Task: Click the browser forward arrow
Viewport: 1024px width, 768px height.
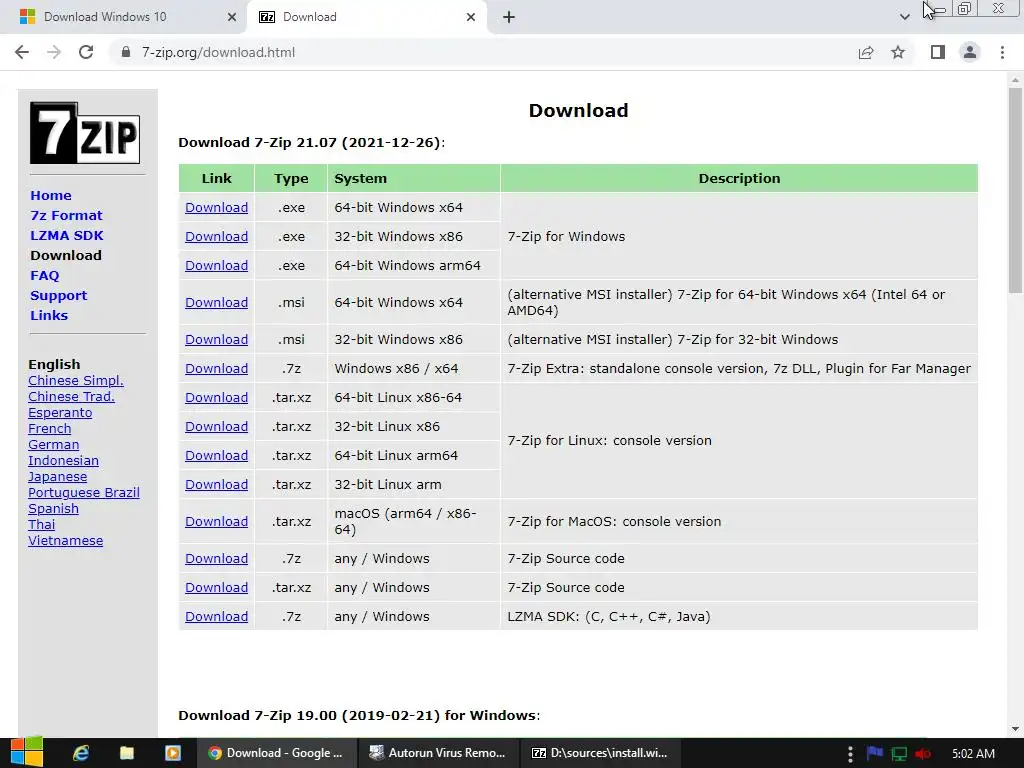Action: point(54,52)
